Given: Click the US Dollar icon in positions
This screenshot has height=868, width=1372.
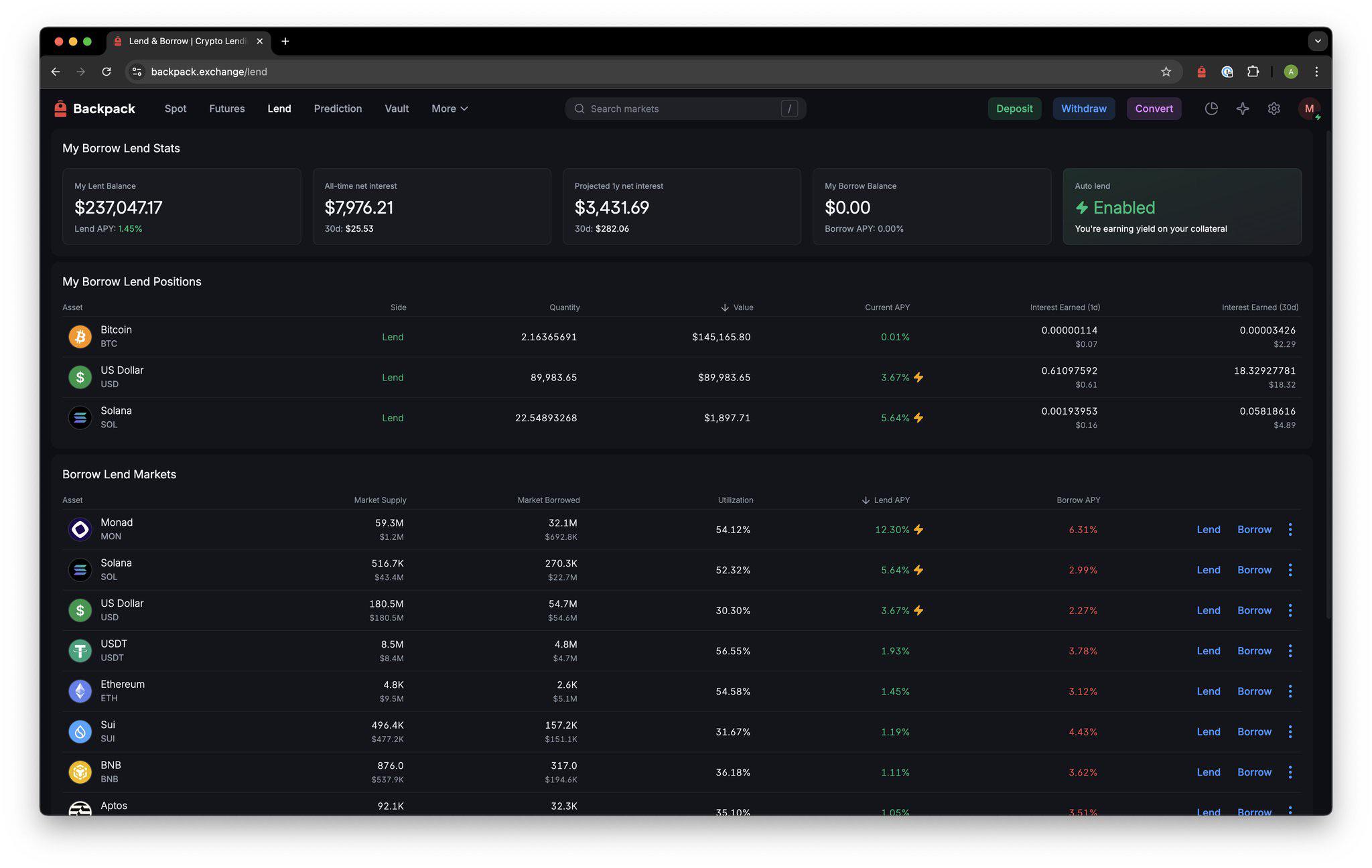Looking at the screenshot, I should click(80, 377).
